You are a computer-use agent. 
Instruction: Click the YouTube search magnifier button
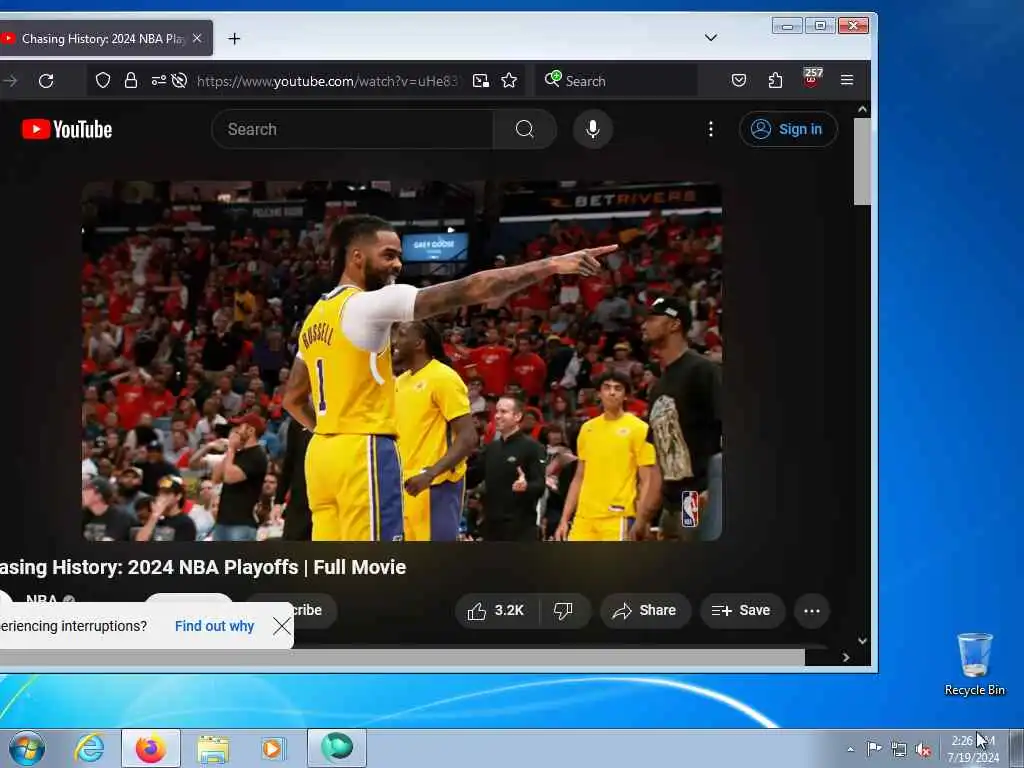pos(524,129)
